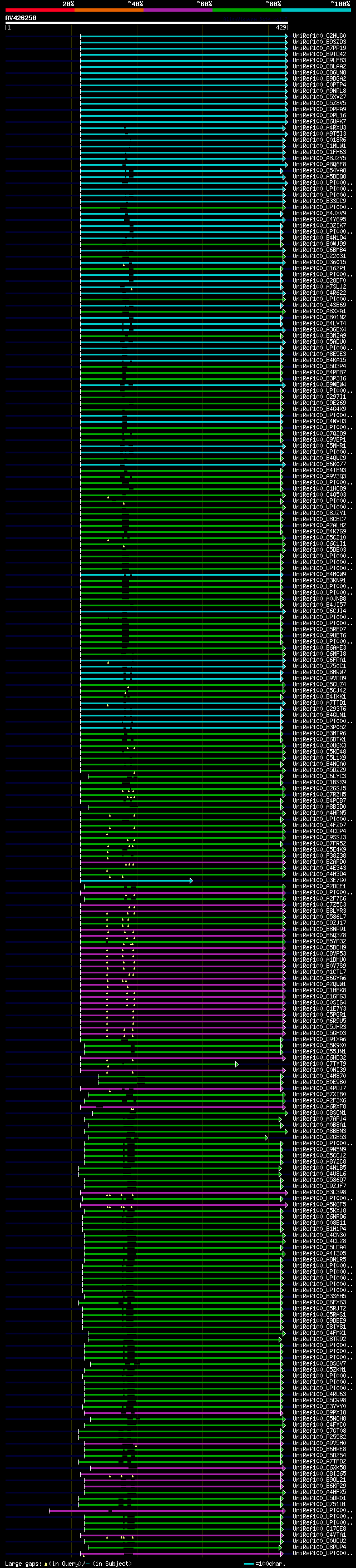The width and height of the screenshot is (356, 1568).
Task: Select the UniRef100_B6UAK7 row label
Action: (319, 121)
